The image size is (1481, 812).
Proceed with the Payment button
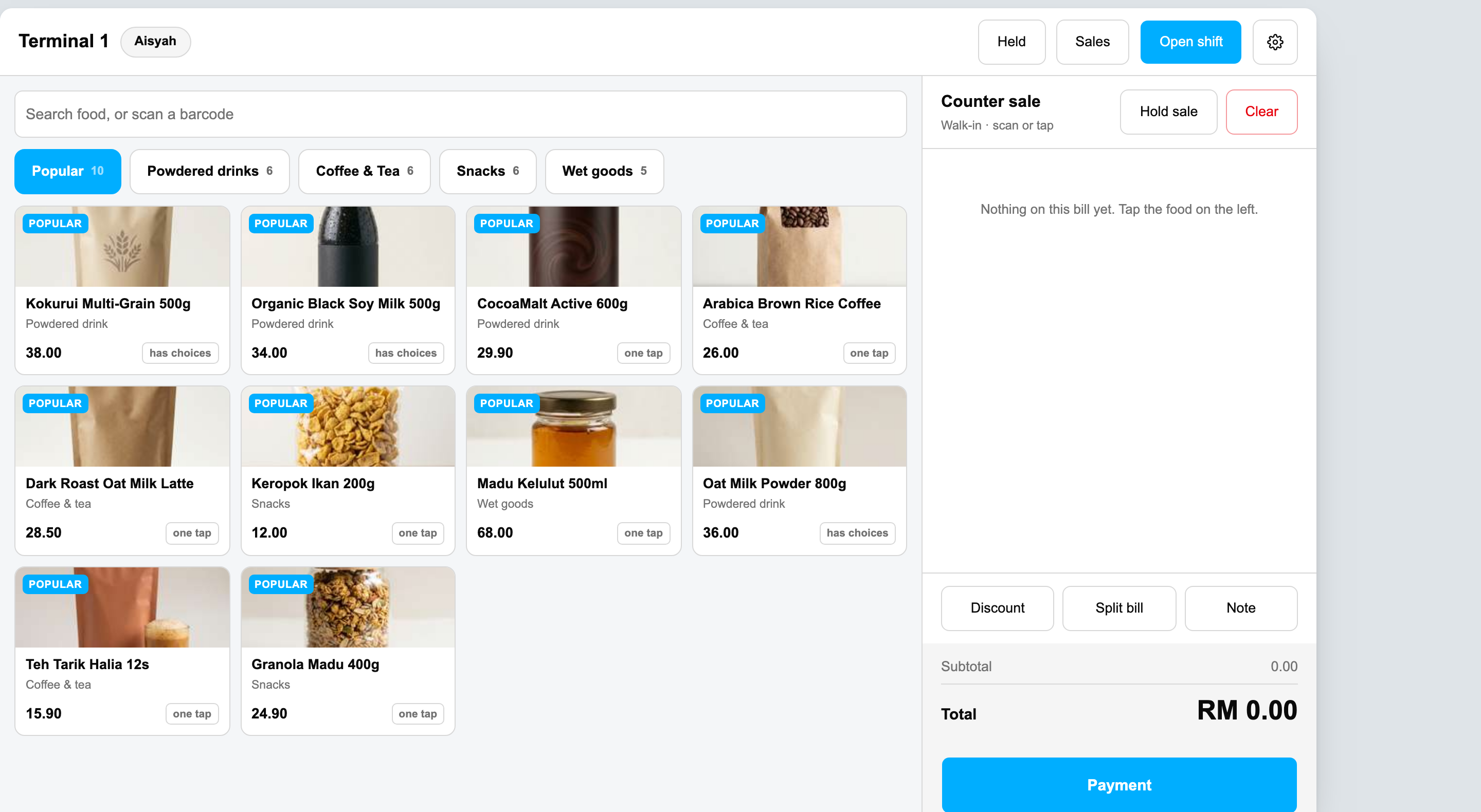pos(1119,784)
